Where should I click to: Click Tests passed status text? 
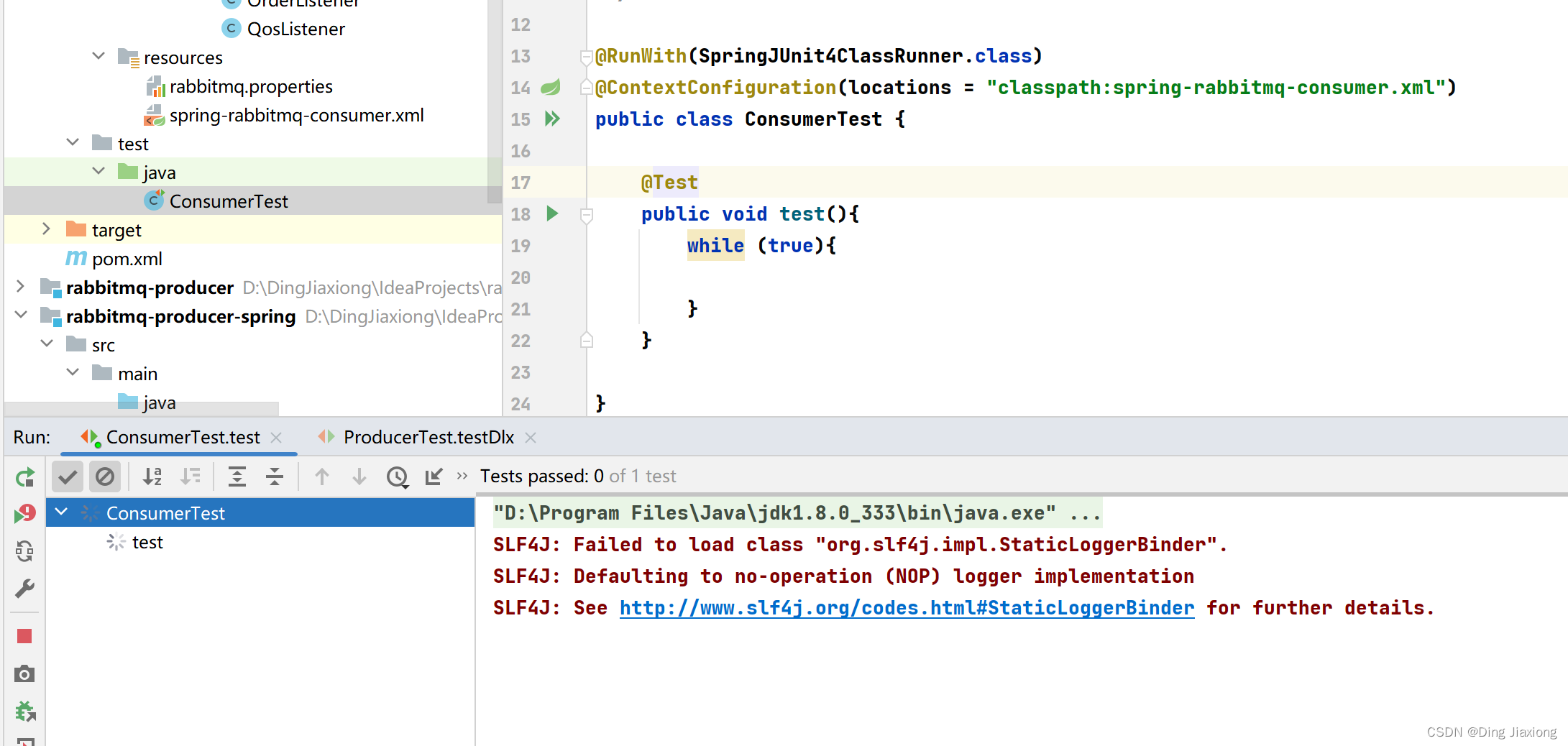[x=578, y=476]
